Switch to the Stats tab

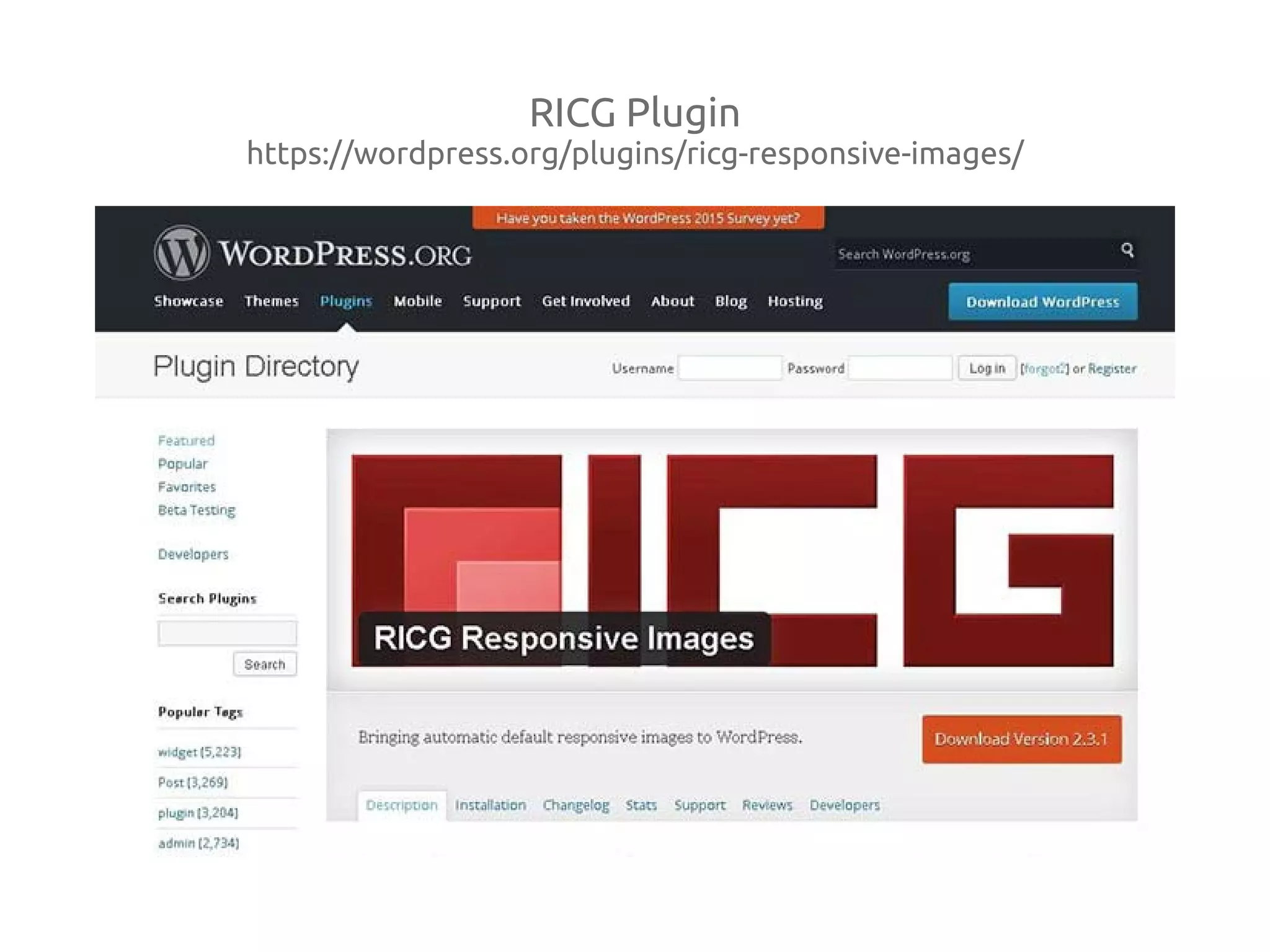coord(641,805)
